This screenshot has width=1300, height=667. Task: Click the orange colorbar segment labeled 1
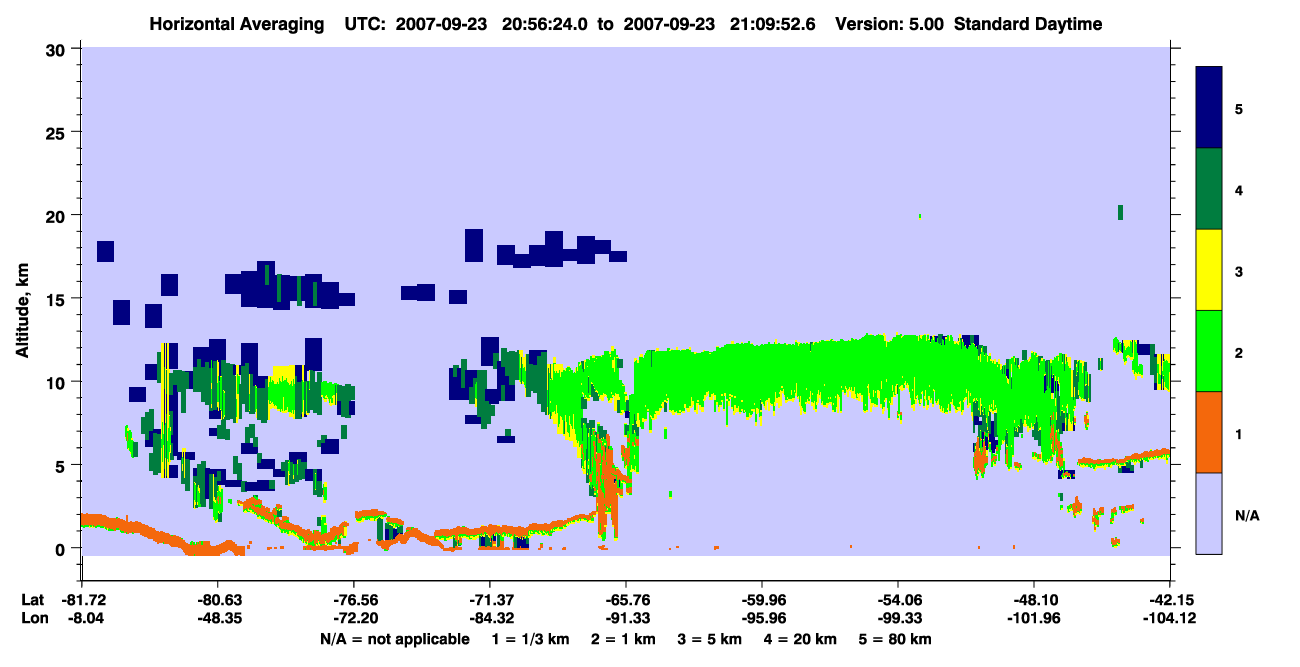coord(1209,432)
